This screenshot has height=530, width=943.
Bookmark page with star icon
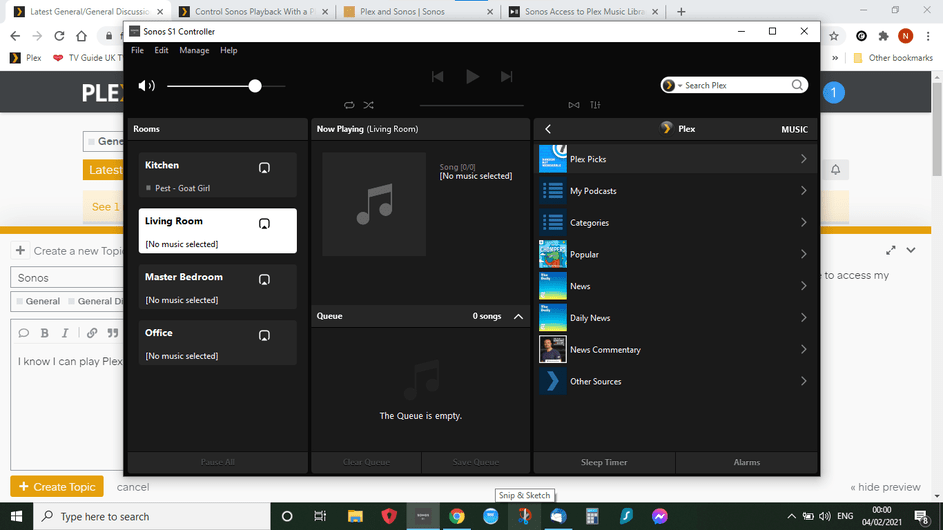pyautogui.click(x=834, y=36)
